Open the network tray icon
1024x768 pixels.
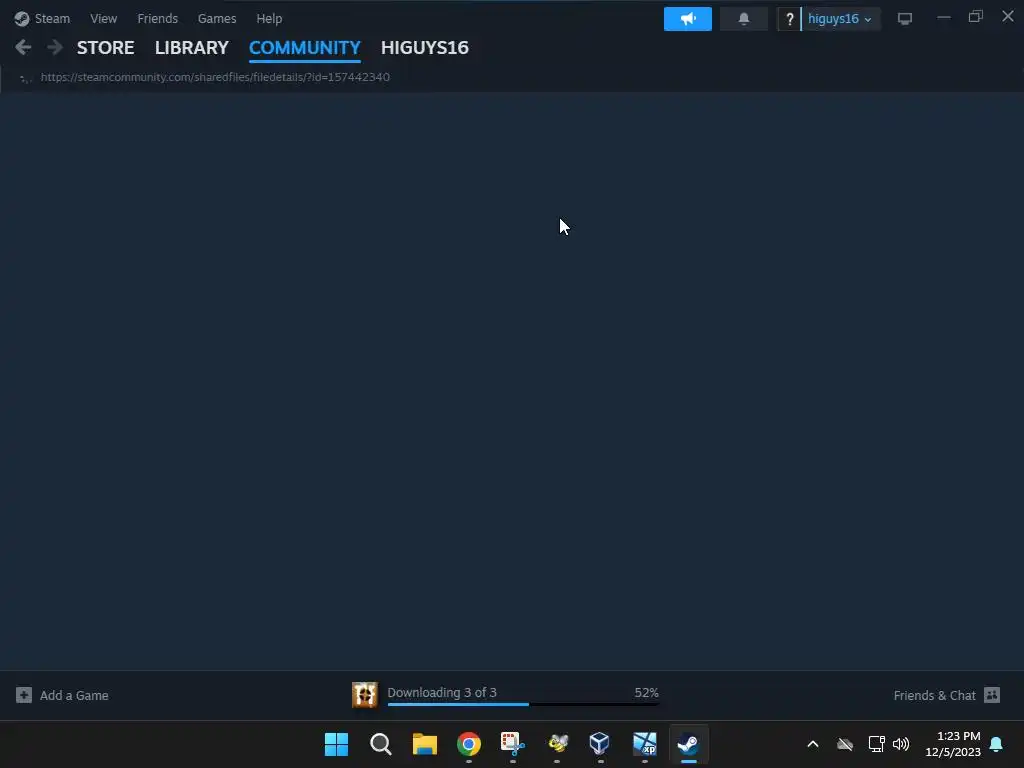(876, 744)
